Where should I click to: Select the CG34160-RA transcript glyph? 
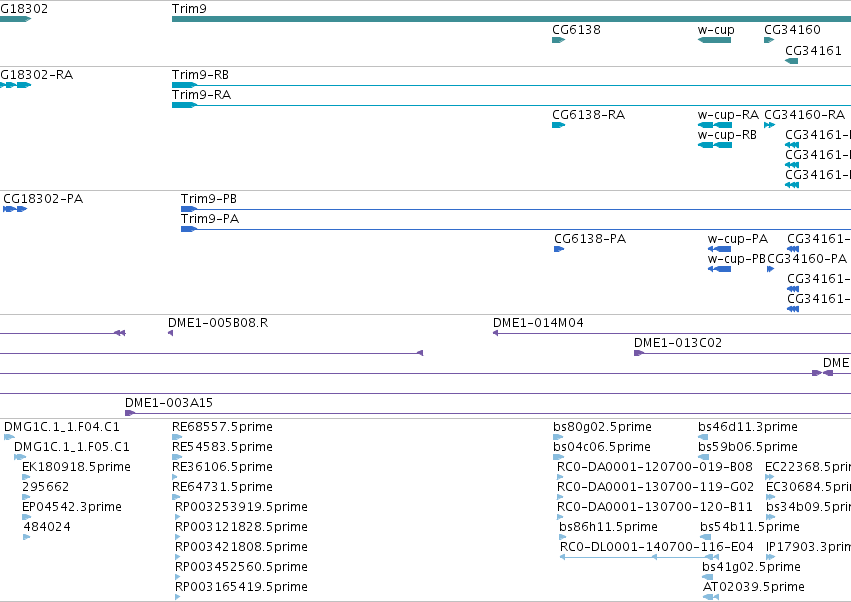(769, 125)
